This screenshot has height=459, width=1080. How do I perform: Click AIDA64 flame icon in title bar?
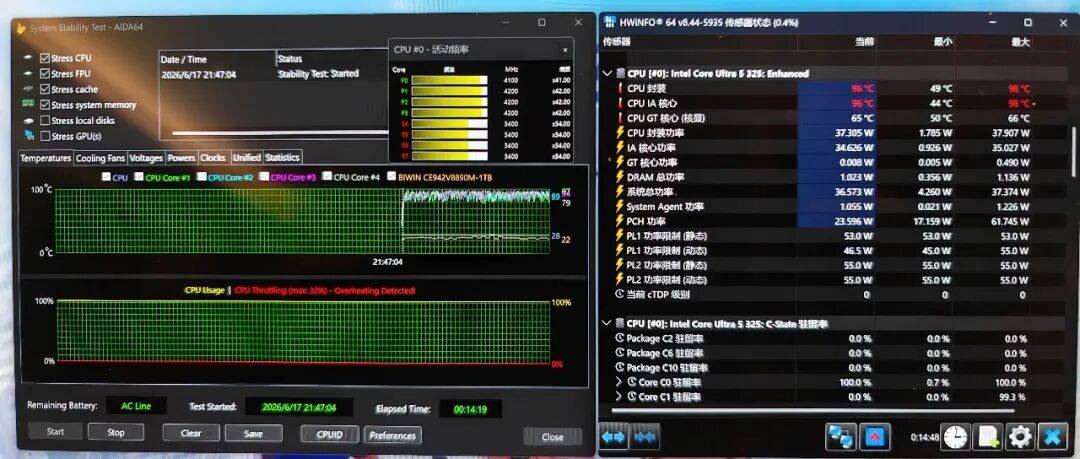[21, 28]
